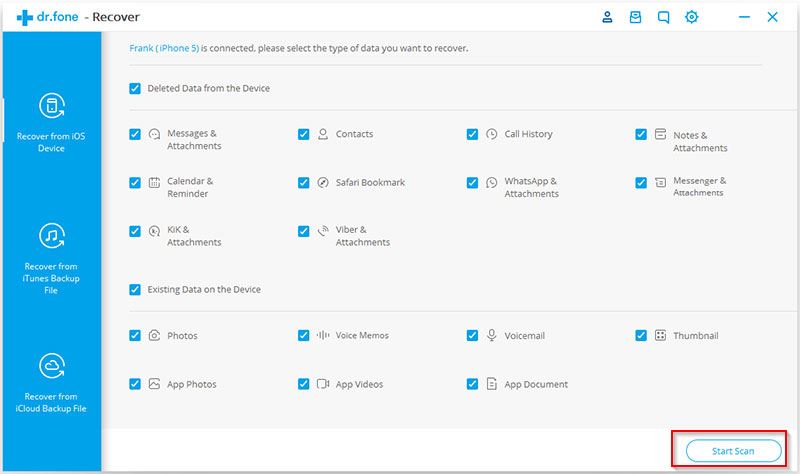Minimize the dr.fone window
The width and height of the screenshot is (800, 474).
tap(744, 17)
